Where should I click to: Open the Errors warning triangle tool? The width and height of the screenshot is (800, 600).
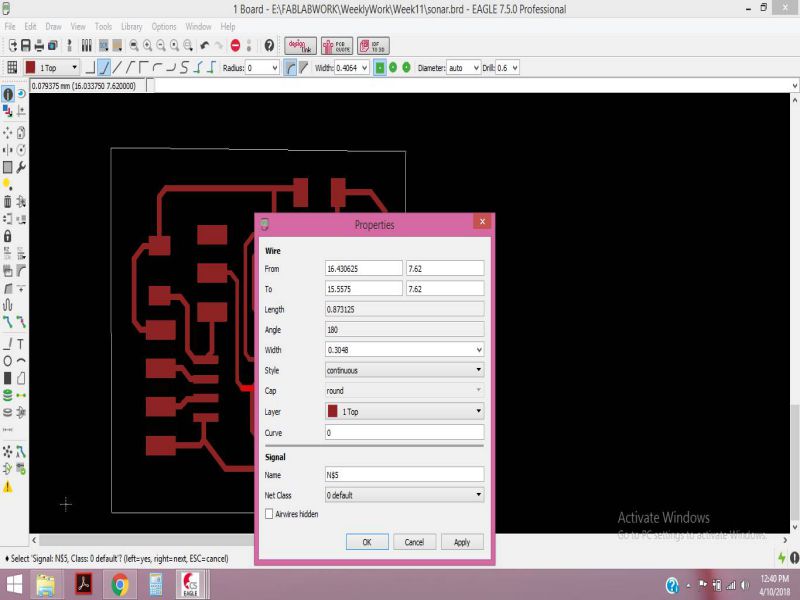8,487
